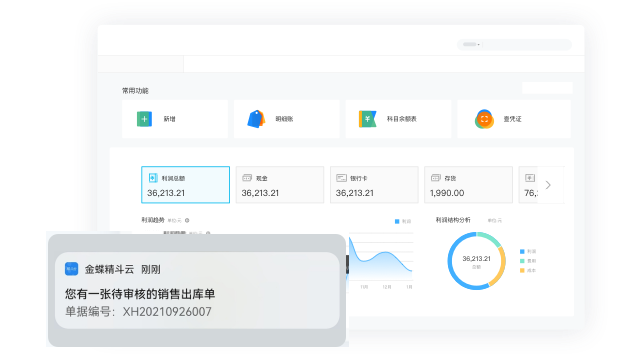The height and width of the screenshot is (360, 640).
Task: Select the 利润总额 36,213.21 card
Action: (x=185, y=184)
